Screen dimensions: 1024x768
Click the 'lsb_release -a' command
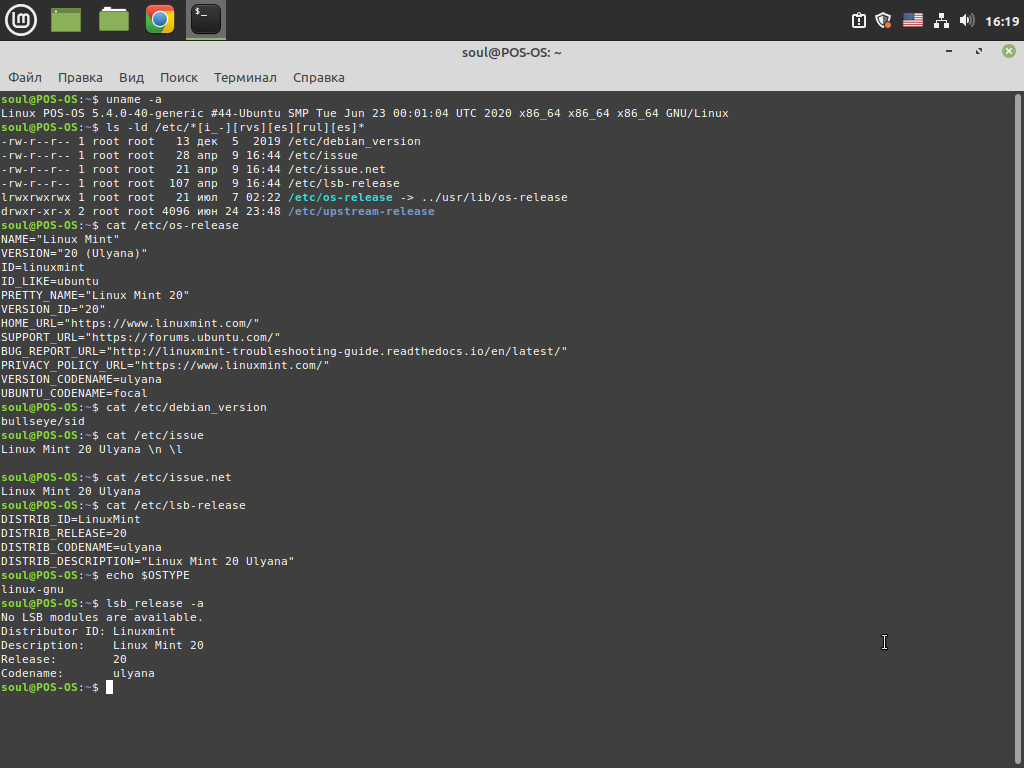155,603
